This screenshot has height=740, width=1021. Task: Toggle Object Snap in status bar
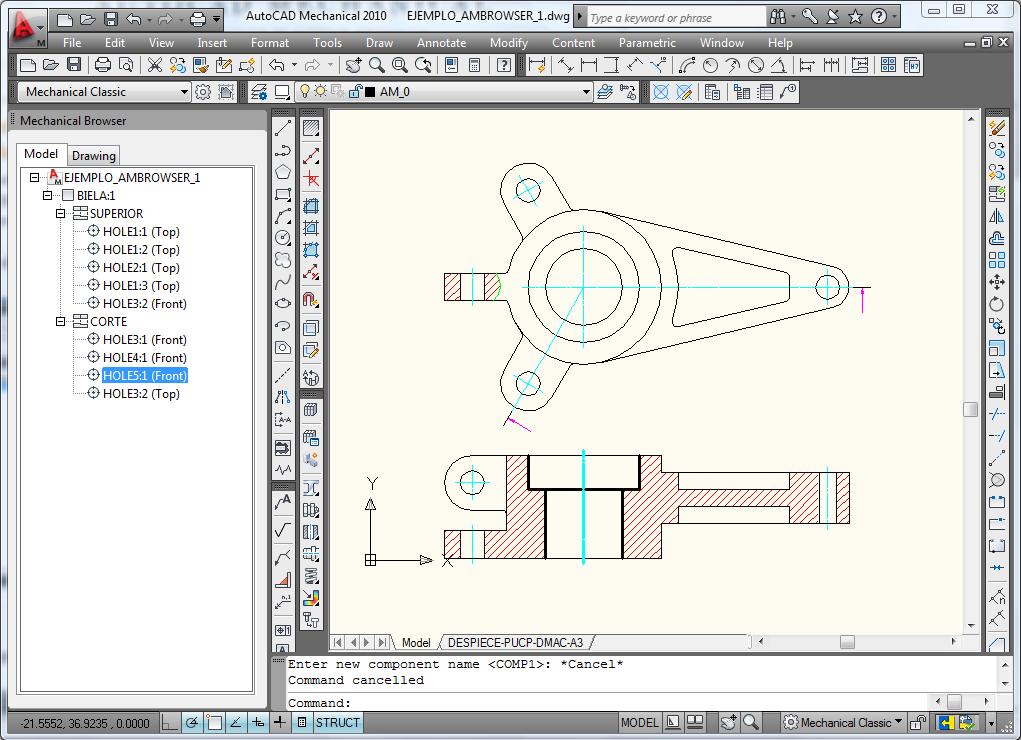tap(214, 722)
